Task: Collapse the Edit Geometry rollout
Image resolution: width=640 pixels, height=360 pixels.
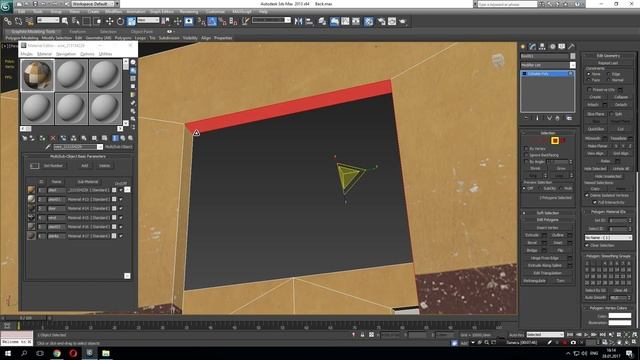Action: tap(608, 56)
